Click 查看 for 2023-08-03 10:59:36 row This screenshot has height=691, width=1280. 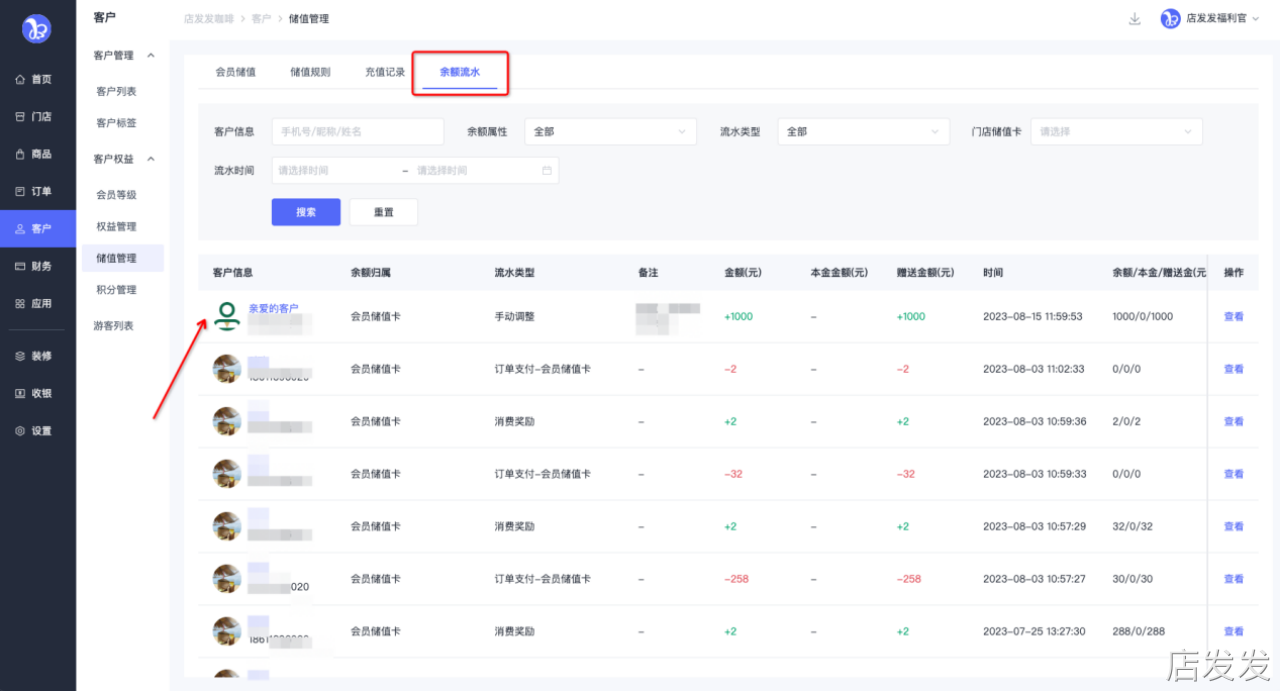point(1234,422)
